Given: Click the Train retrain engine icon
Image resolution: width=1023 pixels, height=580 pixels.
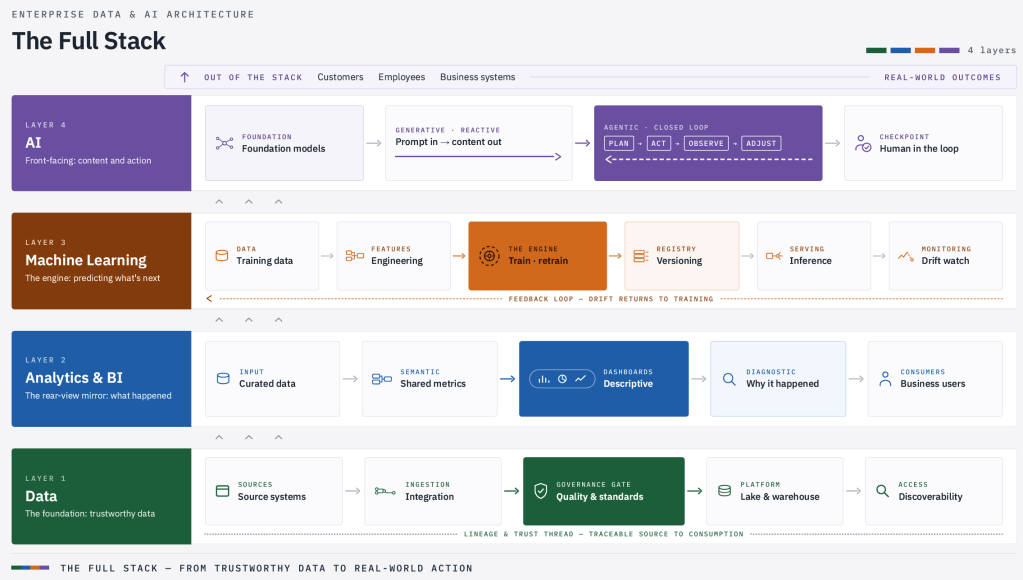Looking at the screenshot, I should (x=489, y=255).
